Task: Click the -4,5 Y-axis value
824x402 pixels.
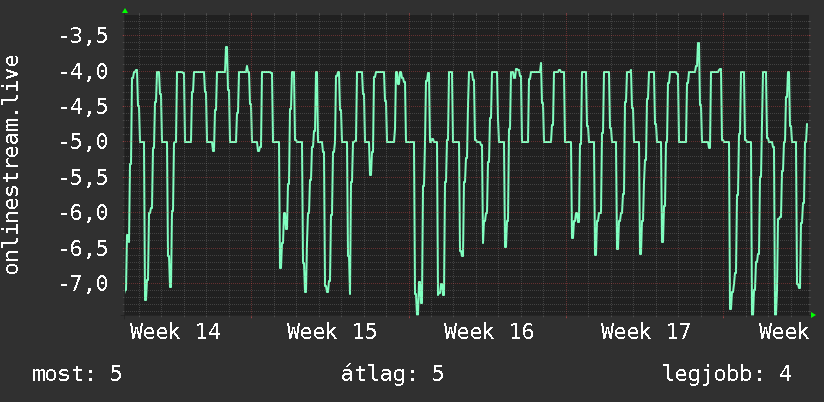Action: [84, 107]
